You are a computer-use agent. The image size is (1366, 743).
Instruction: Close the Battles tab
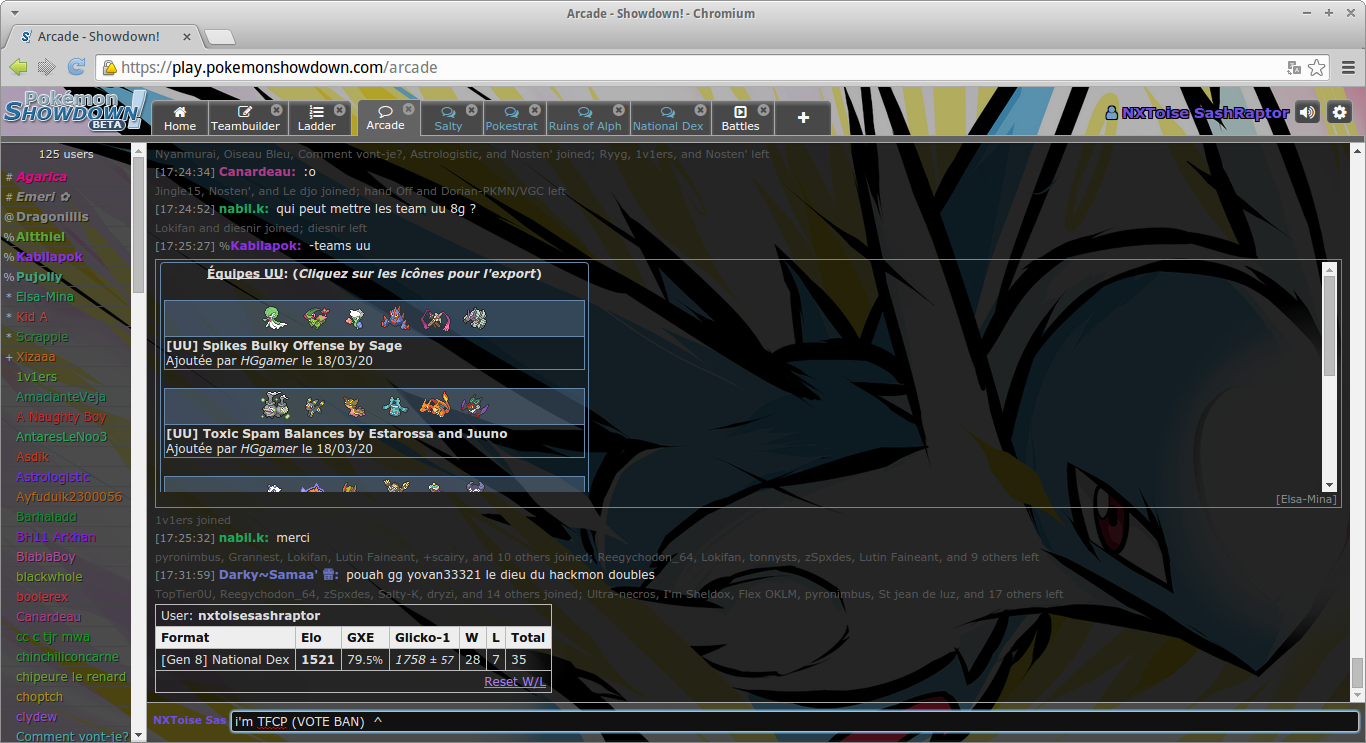coord(764,110)
